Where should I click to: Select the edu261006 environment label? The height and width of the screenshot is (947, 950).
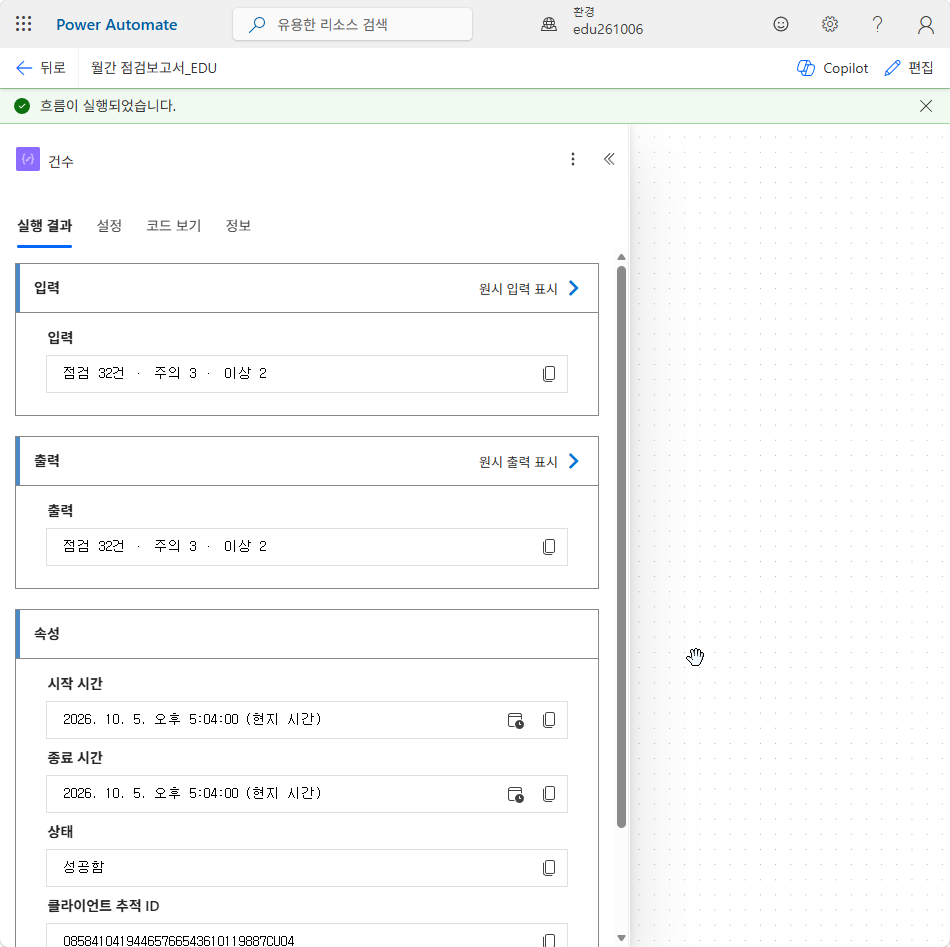pyautogui.click(x=608, y=29)
